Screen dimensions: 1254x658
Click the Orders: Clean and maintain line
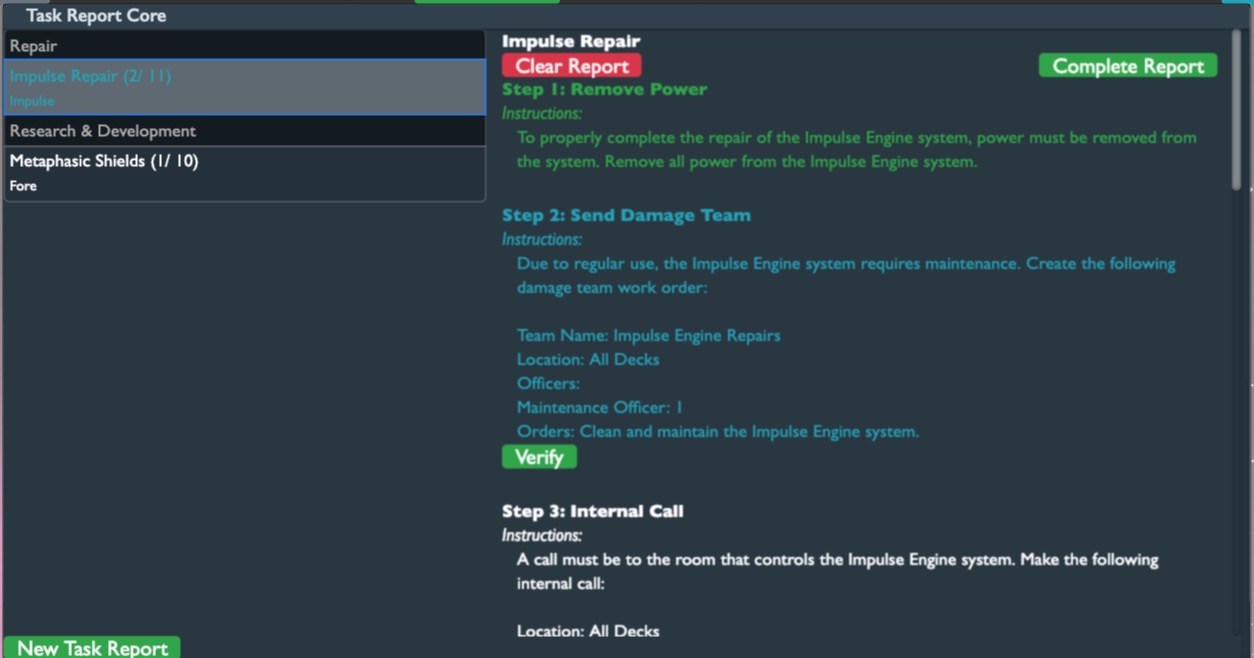717,431
